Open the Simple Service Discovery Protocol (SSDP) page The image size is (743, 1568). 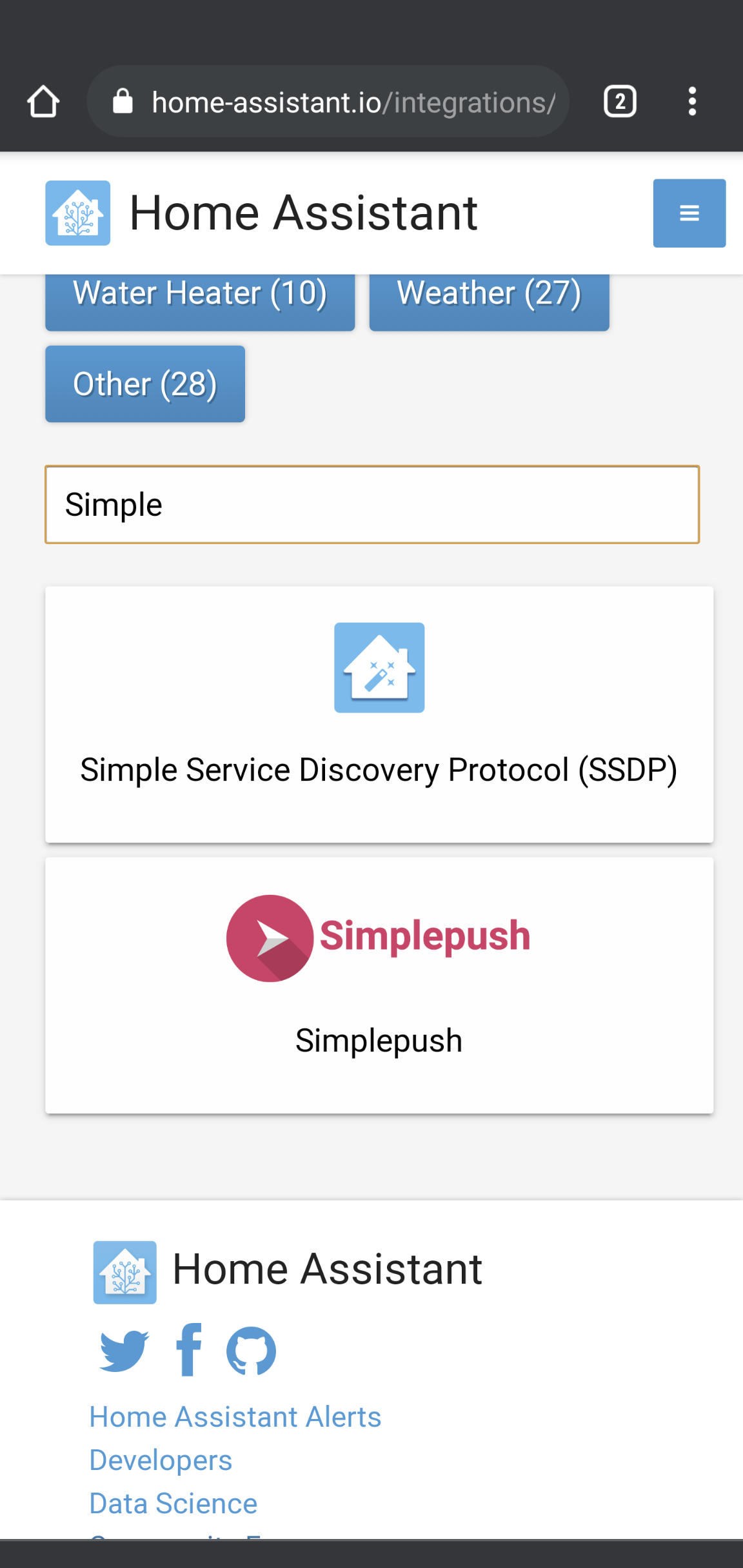[379, 769]
